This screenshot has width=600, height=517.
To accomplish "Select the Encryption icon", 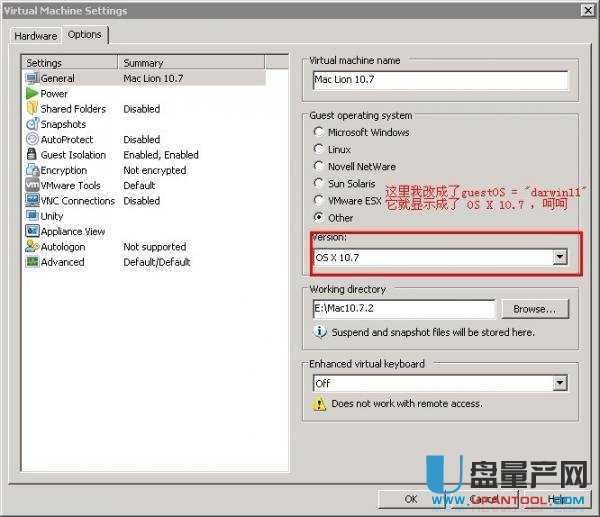I will (x=32, y=170).
